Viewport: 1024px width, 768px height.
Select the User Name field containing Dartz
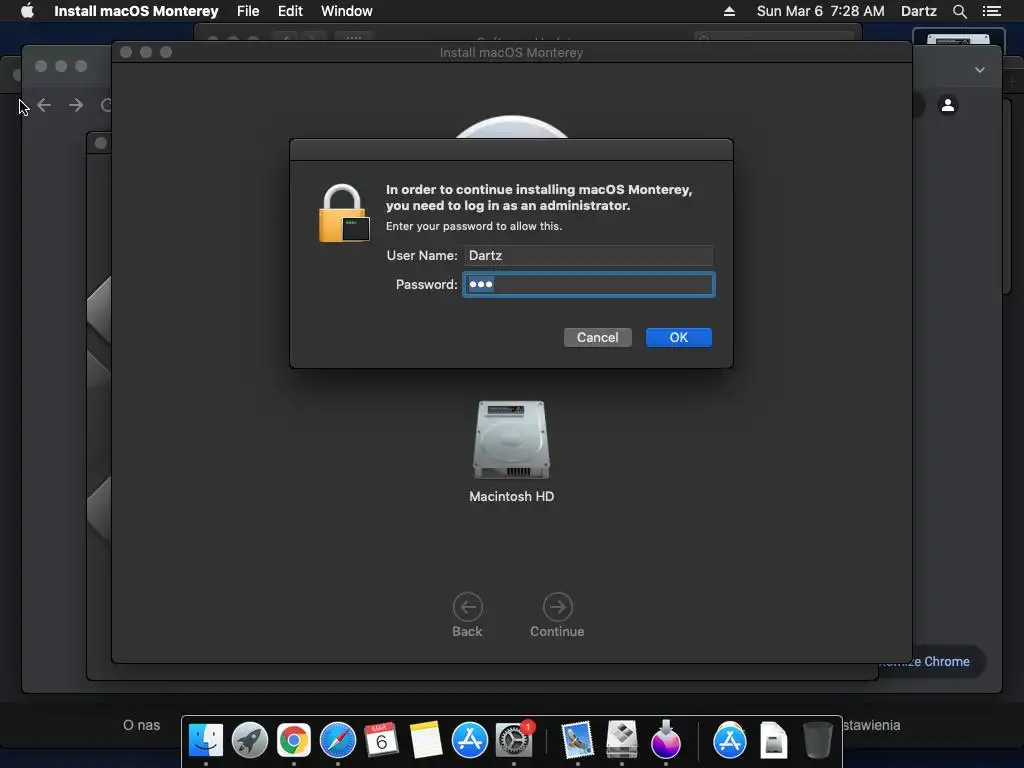(x=589, y=255)
